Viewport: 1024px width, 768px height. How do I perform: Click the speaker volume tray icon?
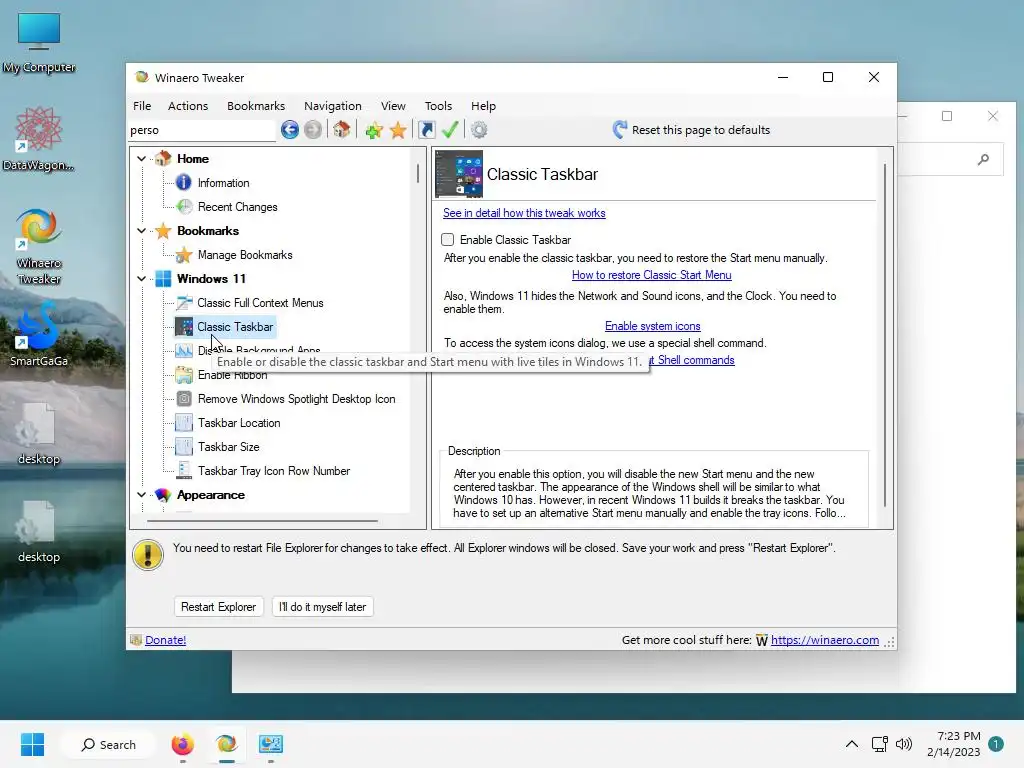click(x=904, y=744)
